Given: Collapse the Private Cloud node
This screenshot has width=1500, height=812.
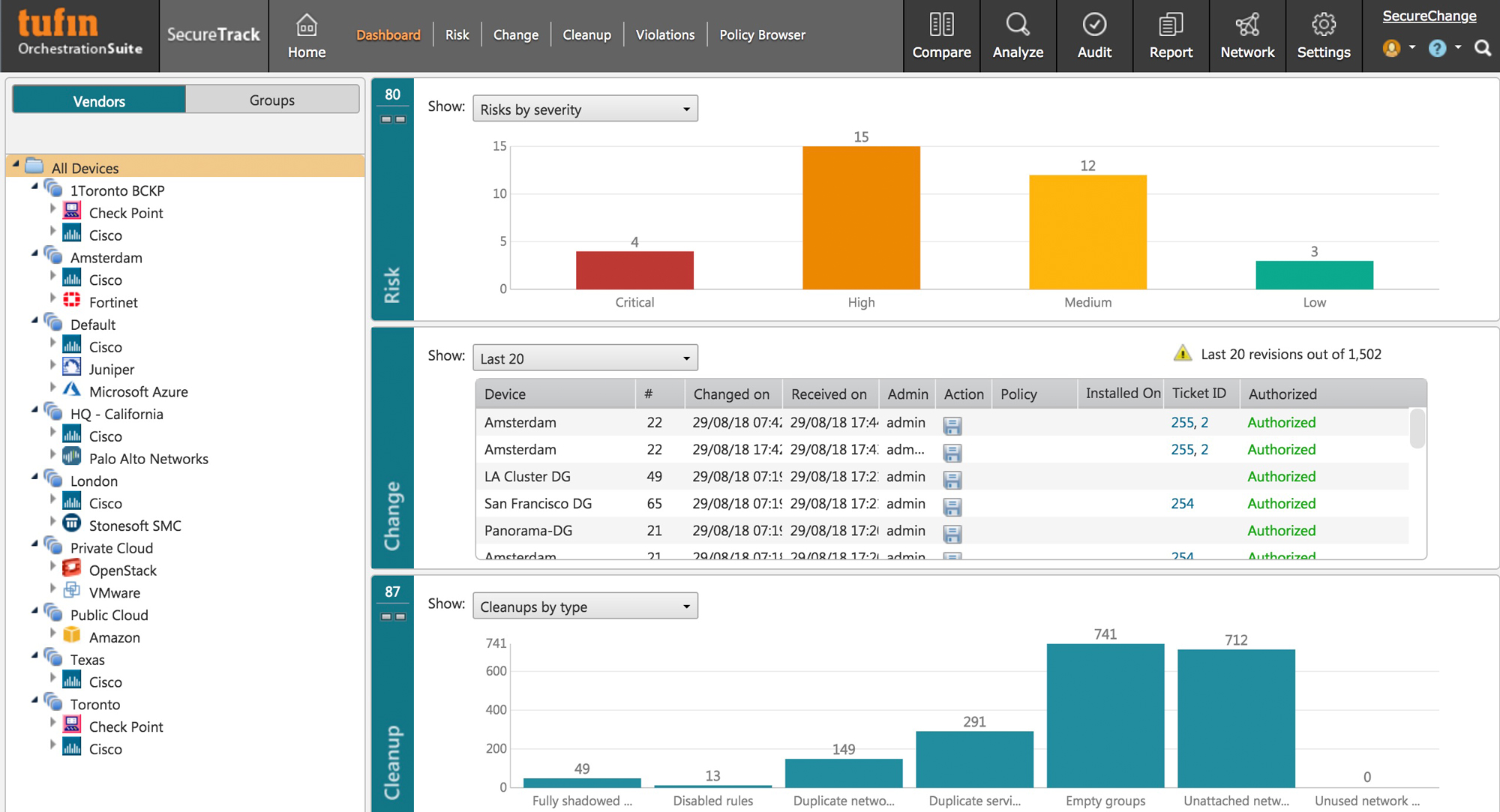Looking at the screenshot, I should (34, 544).
